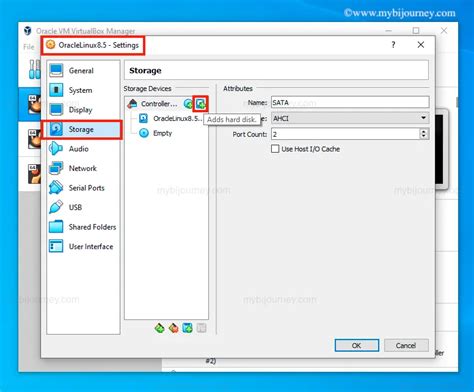This screenshot has height=392, width=474.
Task: Click the greyed Remove attachment icon
Action: [x=201, y=328]
